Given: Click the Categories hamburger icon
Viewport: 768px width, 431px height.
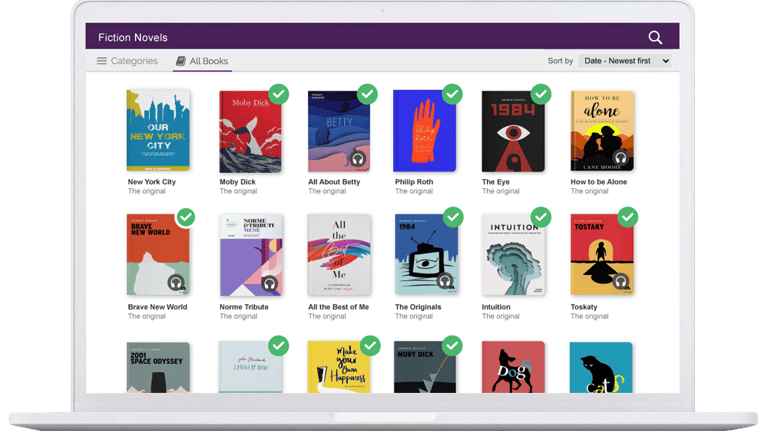Looking at the screenshot, I should pyautogui.click(x=101, y=61).
